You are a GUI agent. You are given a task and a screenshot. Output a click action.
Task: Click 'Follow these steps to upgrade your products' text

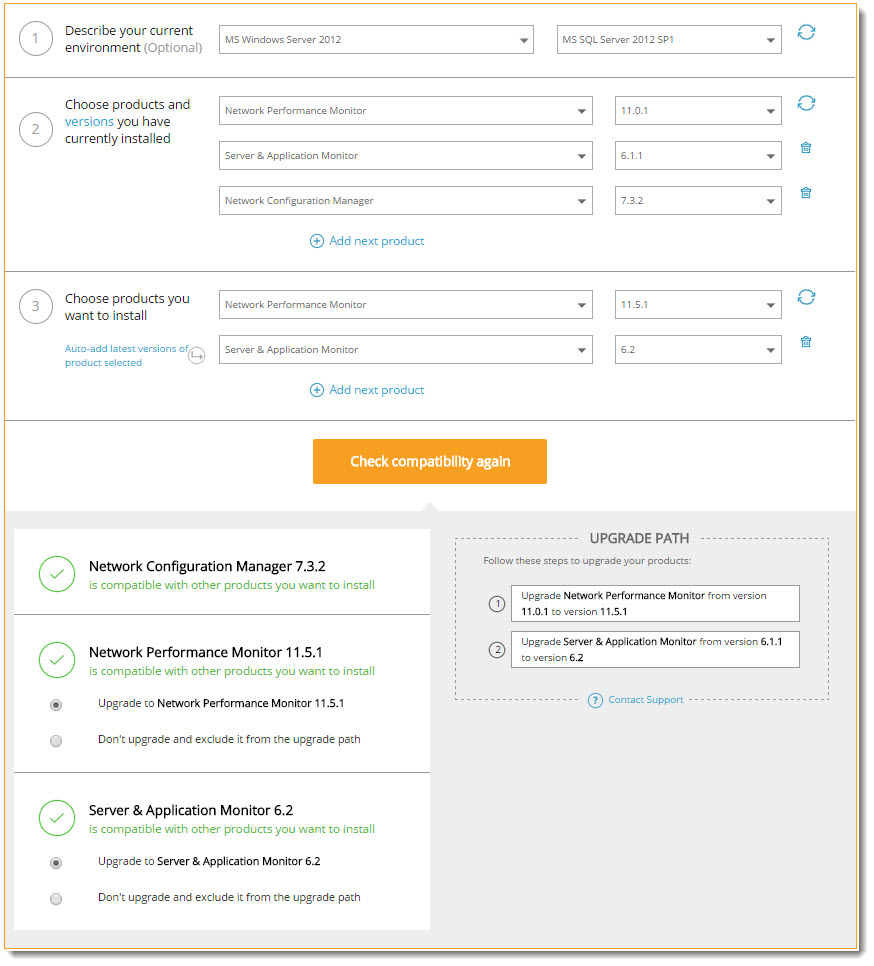coord(587,561)
